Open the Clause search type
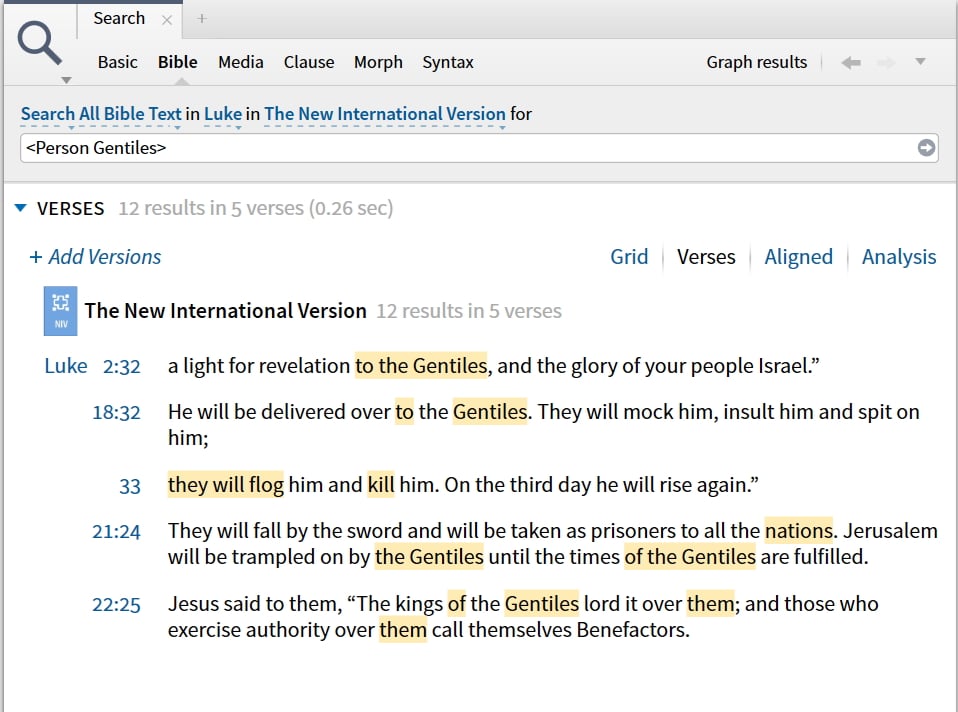Image resolution: width=958 pixels, height=712 pixels. click(x=309, y=62)
